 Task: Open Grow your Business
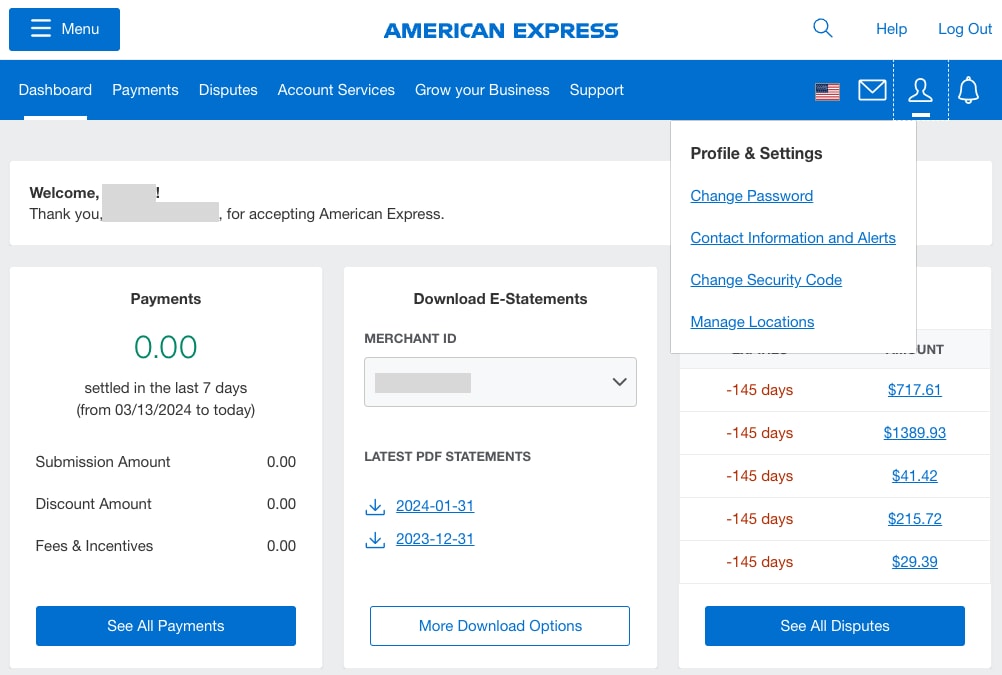tap(482, 90)
